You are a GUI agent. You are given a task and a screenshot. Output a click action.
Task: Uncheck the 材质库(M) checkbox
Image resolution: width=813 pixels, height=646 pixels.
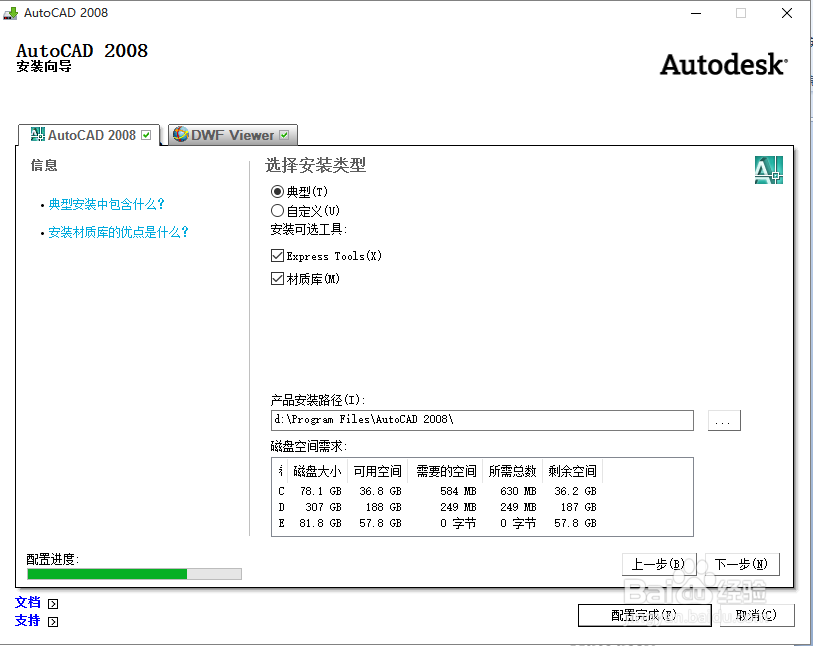click(x=277, y=279)
